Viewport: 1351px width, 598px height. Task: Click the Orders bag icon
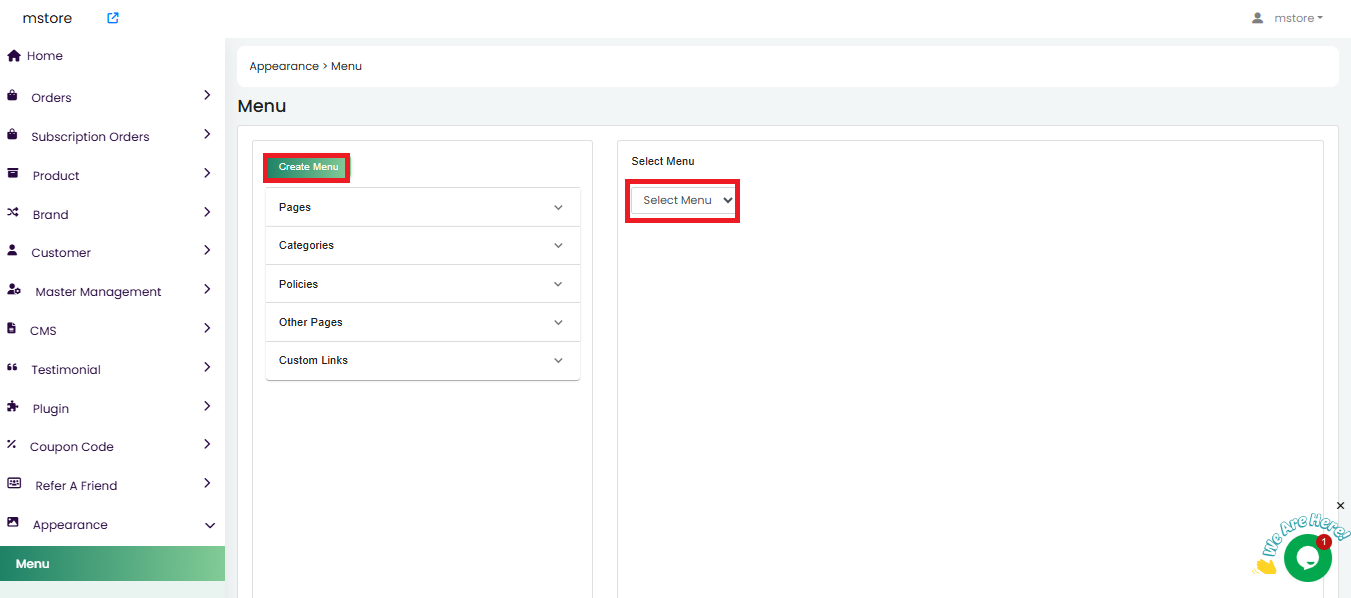click(x=12, y=97)
